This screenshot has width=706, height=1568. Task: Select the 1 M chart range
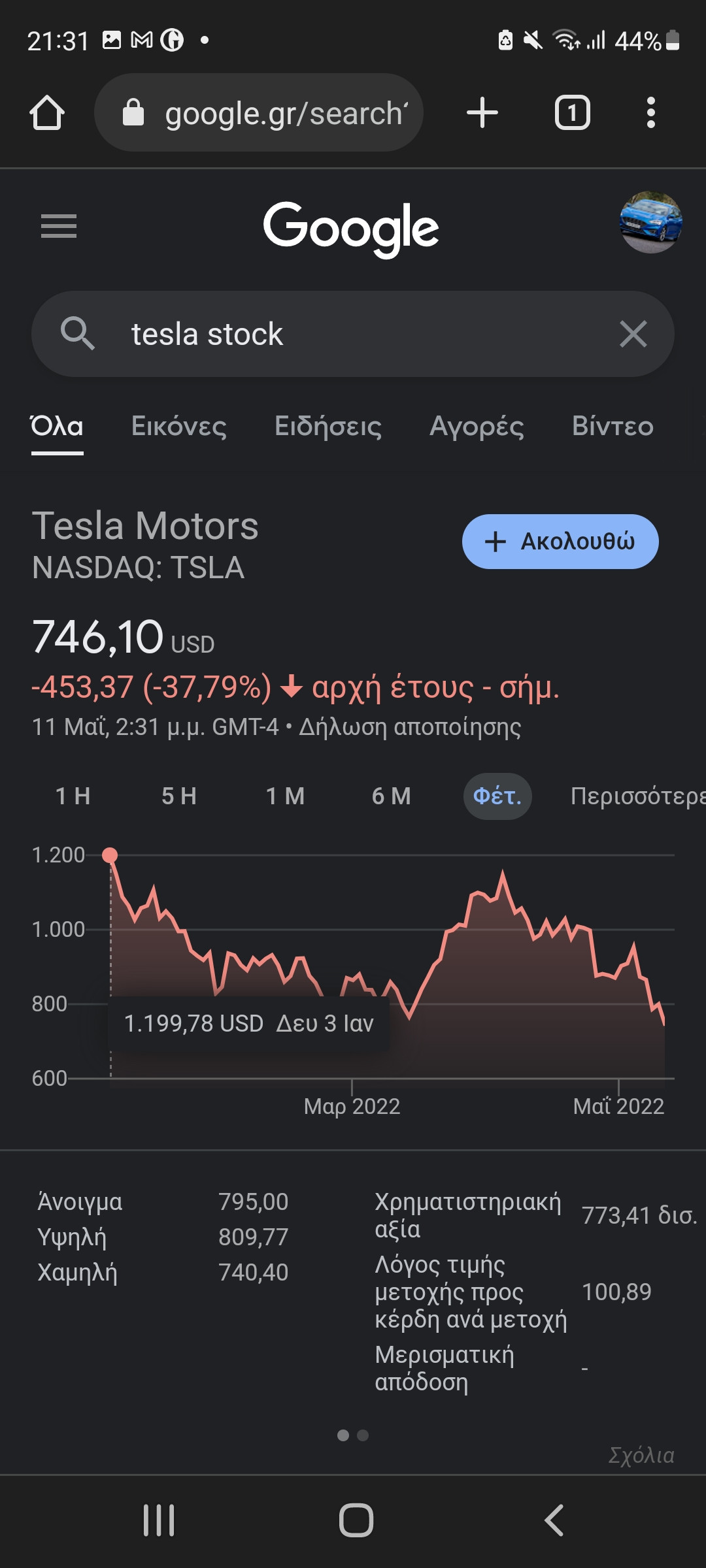coord(286,796)
